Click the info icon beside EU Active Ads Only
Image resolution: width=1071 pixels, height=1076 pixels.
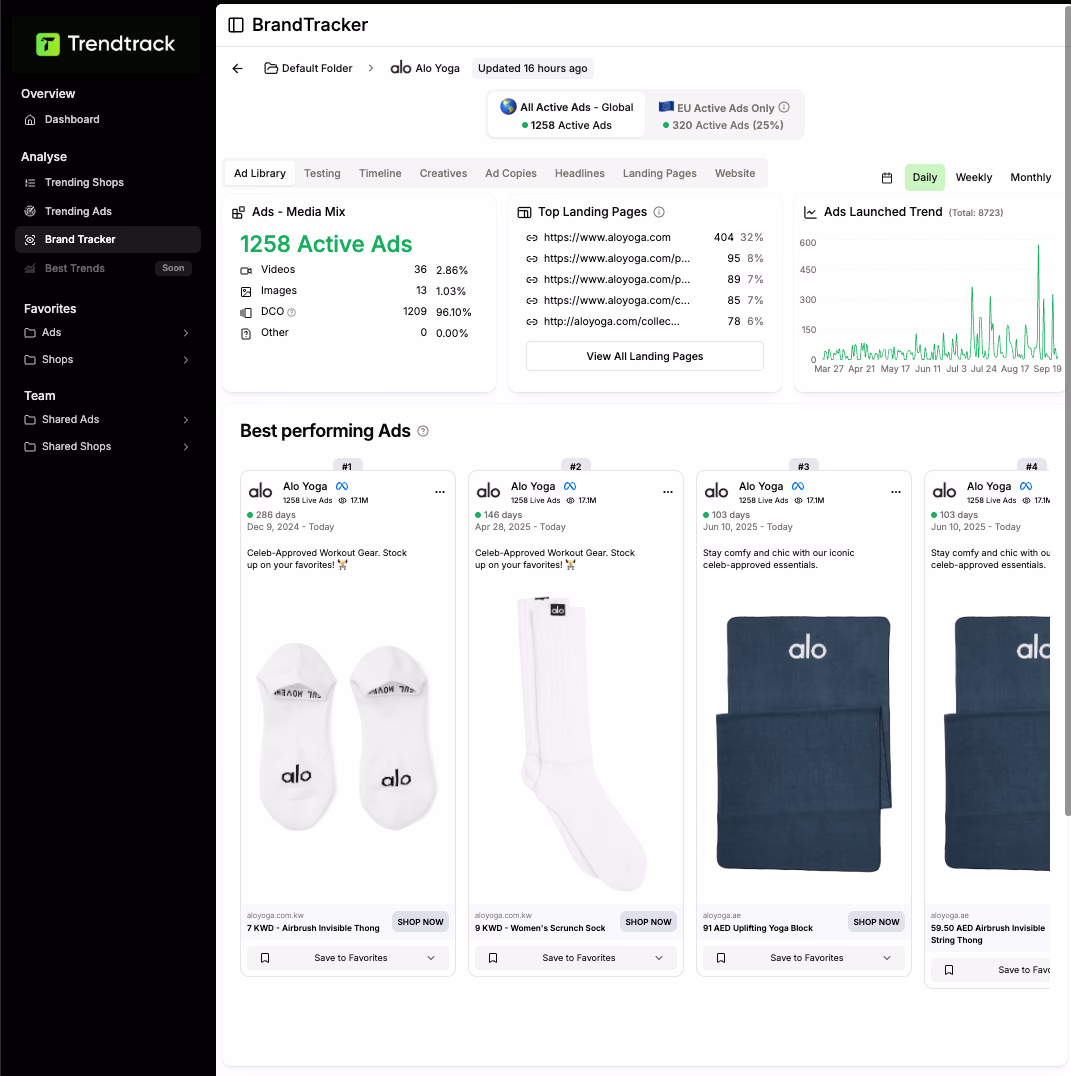pyautogui.click(x=784, y=107)
